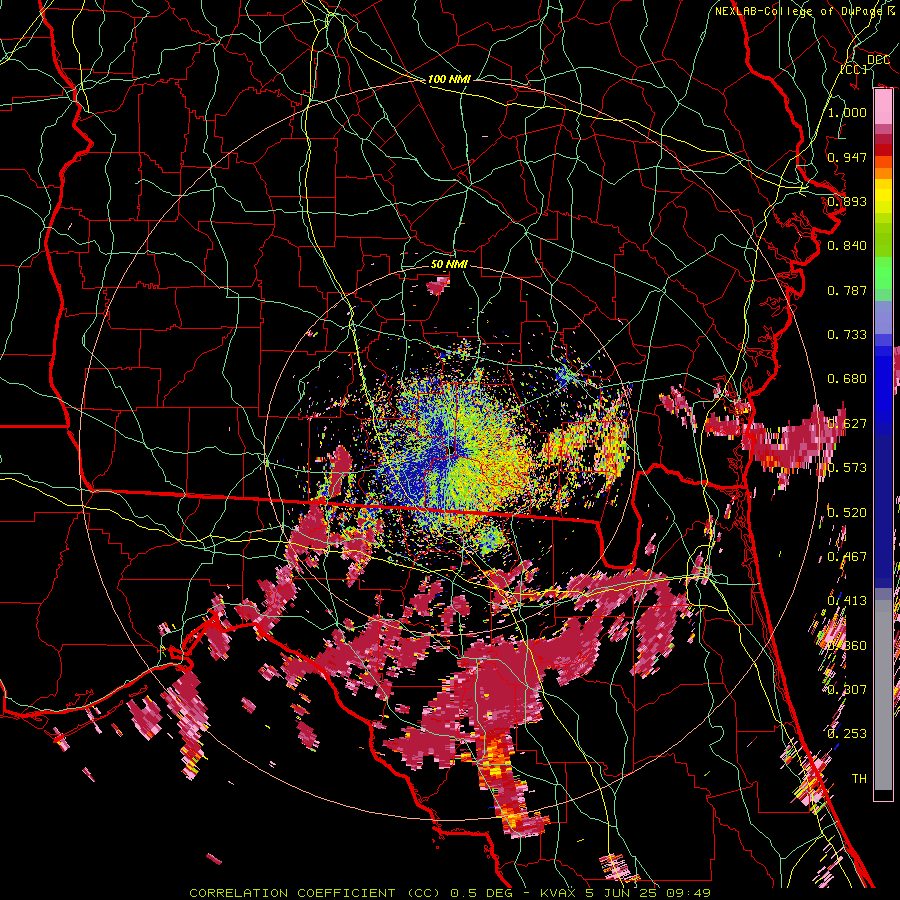
Task: Click the 0.253 legend value
Action: [847, 734]
